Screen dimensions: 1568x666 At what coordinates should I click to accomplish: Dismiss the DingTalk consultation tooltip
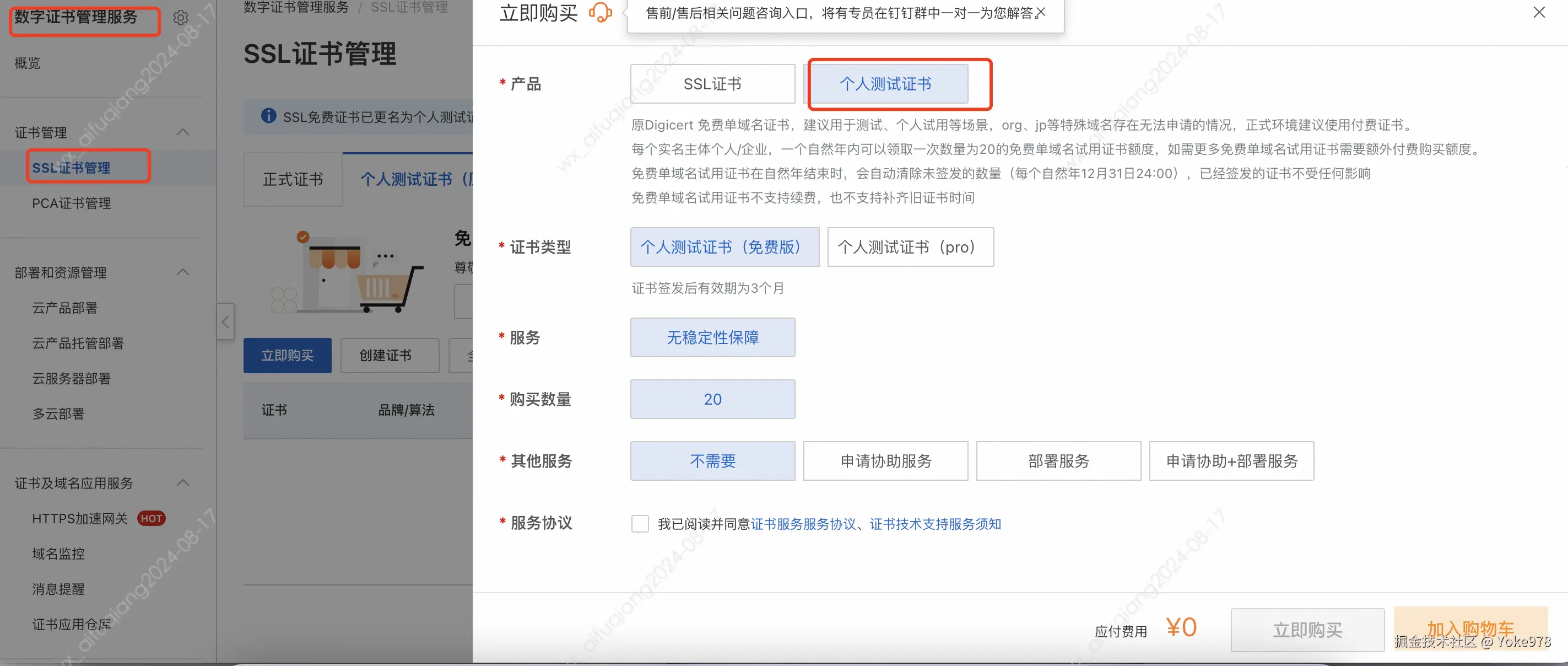[1041, 12]
